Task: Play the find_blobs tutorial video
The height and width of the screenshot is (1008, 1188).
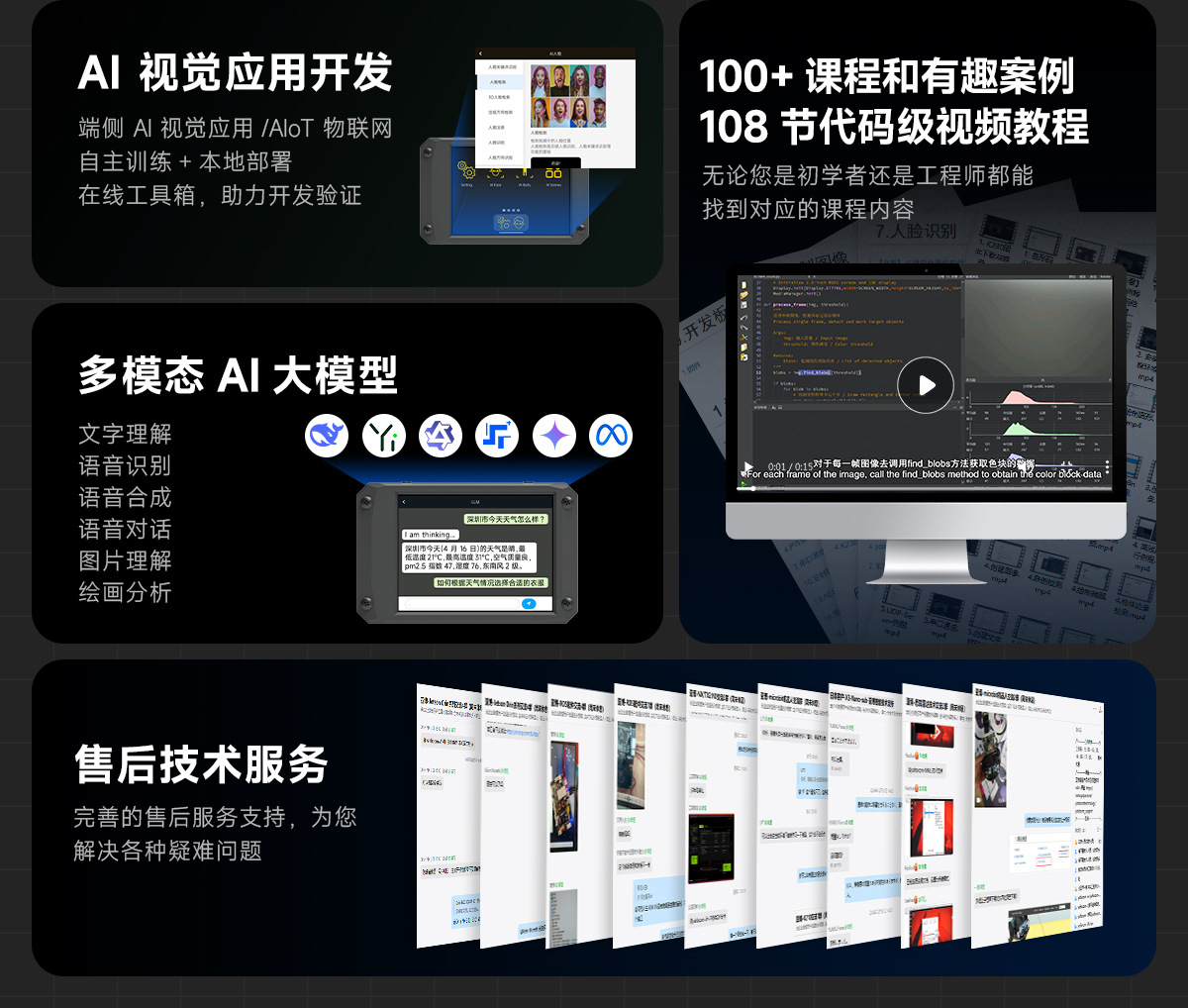Action: point(926,386)
